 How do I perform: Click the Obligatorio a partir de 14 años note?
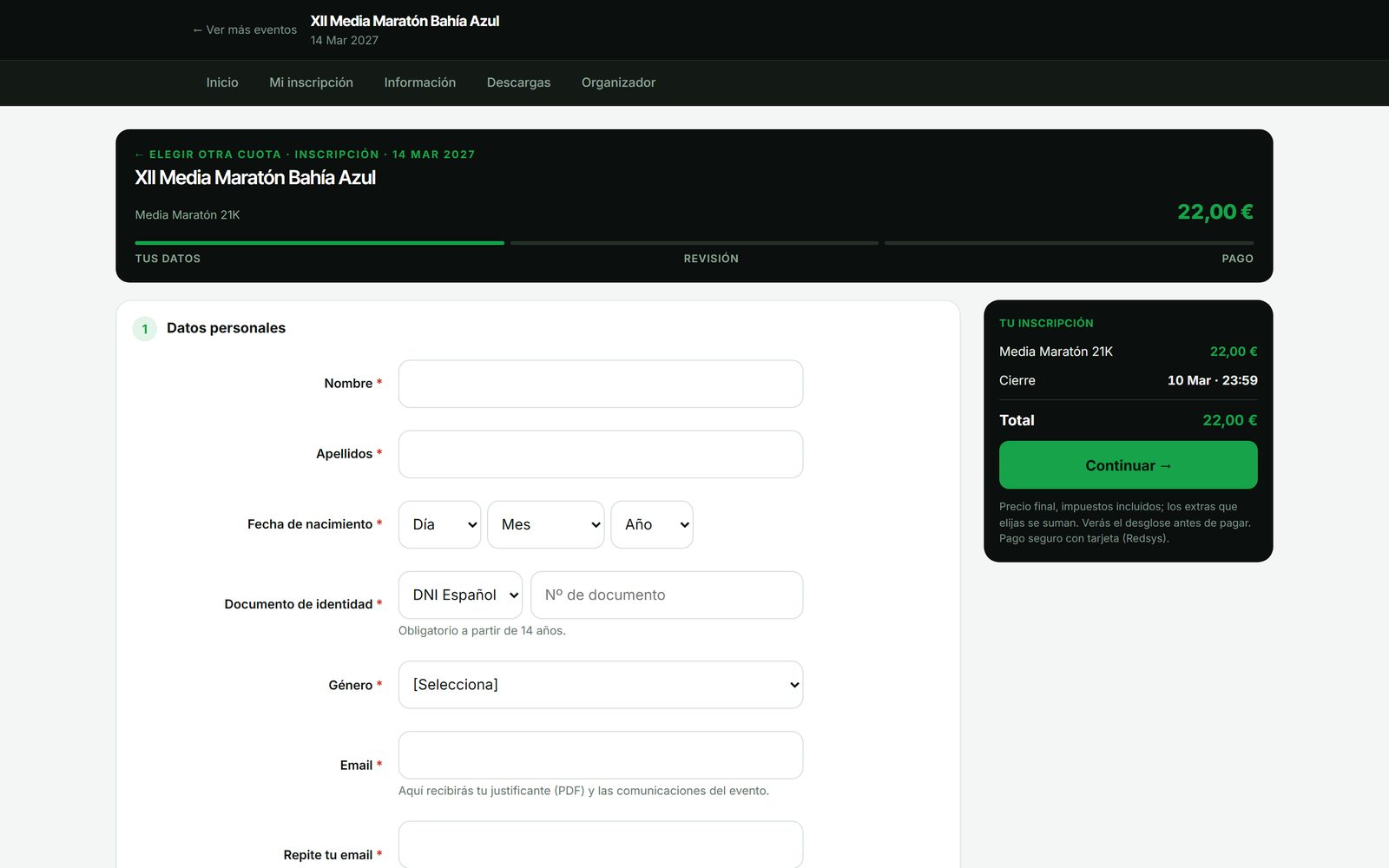pos(482,631)
